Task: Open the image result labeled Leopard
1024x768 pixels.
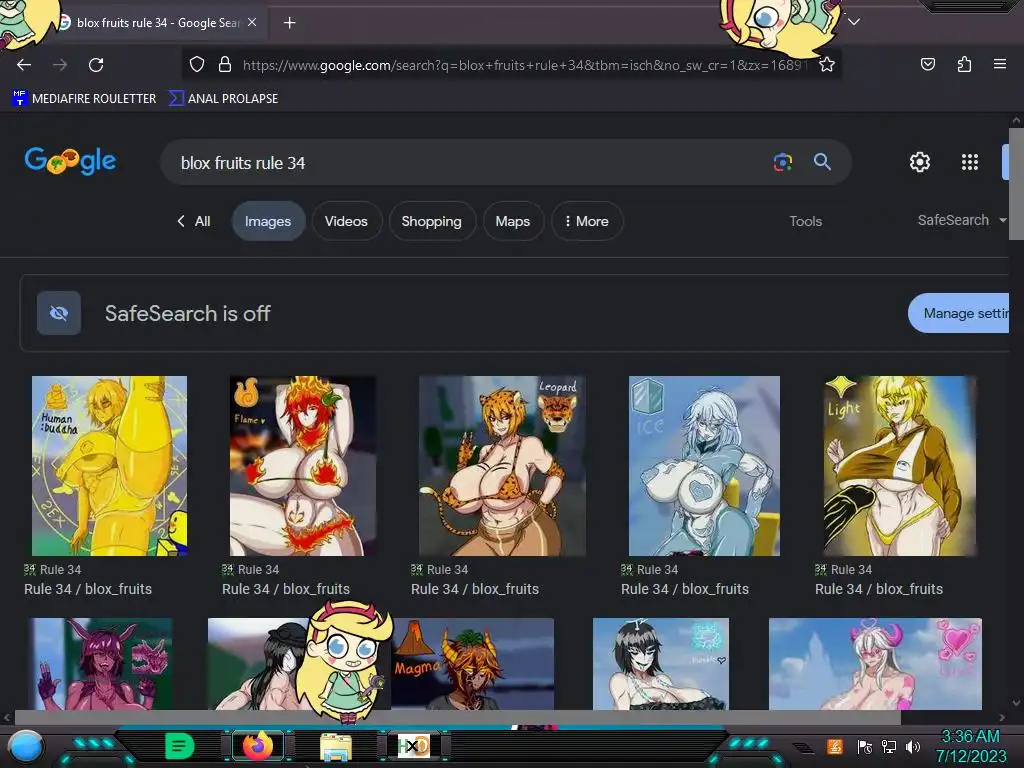Action: pos(502,466)
